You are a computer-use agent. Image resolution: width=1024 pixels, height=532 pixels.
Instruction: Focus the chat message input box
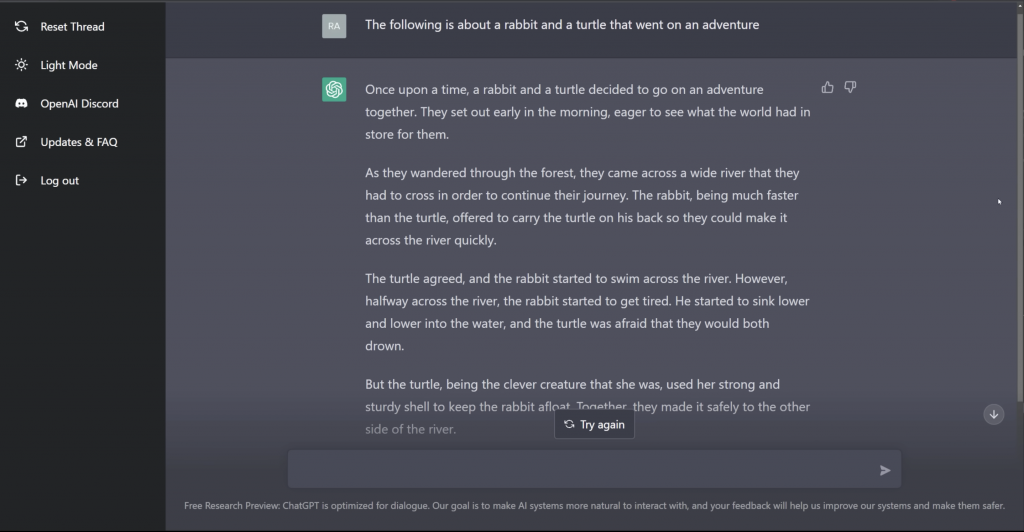click(580, 469)
